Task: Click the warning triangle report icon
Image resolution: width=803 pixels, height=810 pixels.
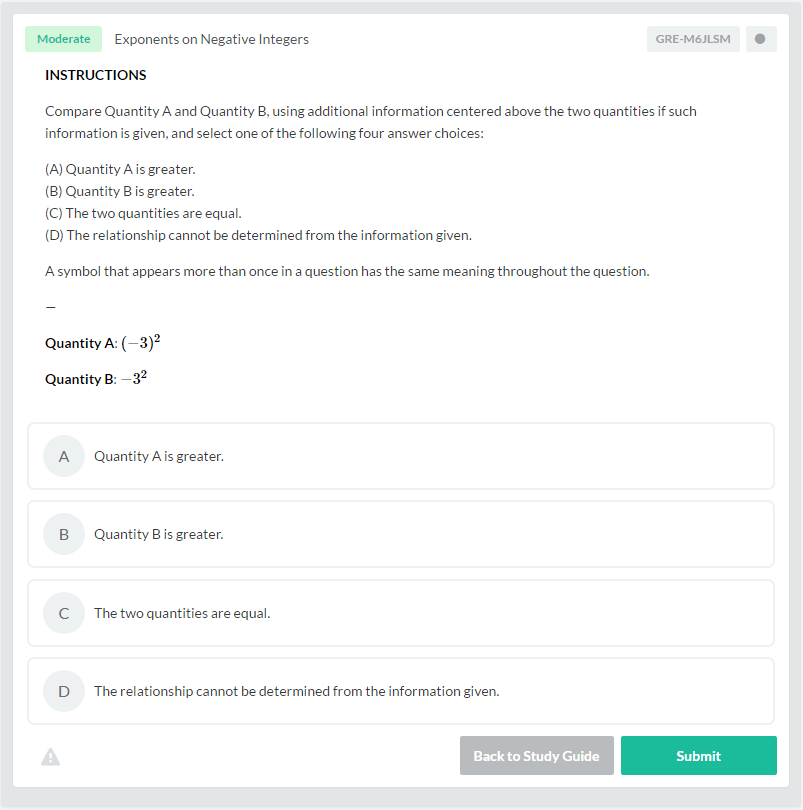Action: [50, 757]
